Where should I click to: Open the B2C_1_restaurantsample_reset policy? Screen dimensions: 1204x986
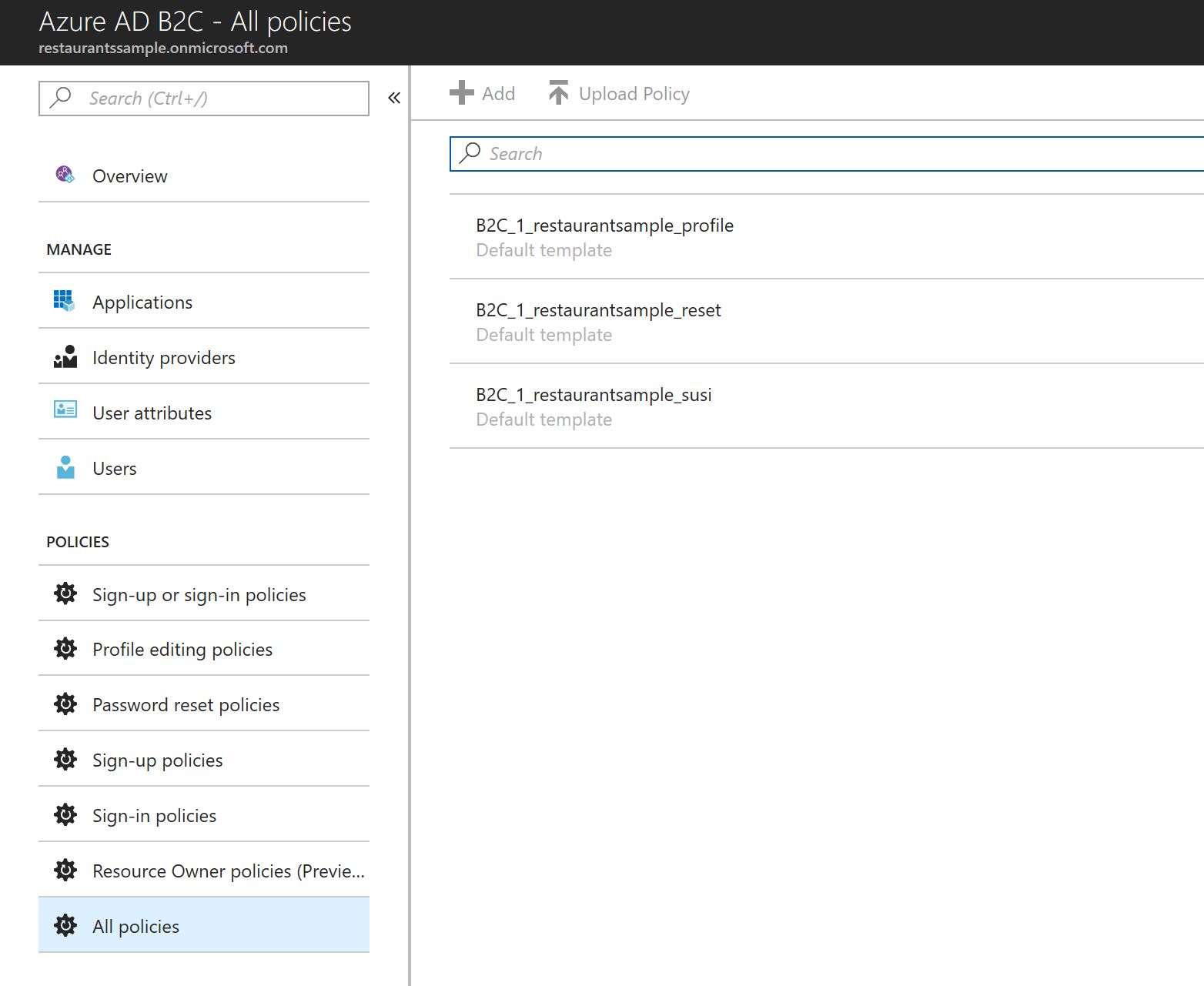pyautogui.click(x=827, y=321)
